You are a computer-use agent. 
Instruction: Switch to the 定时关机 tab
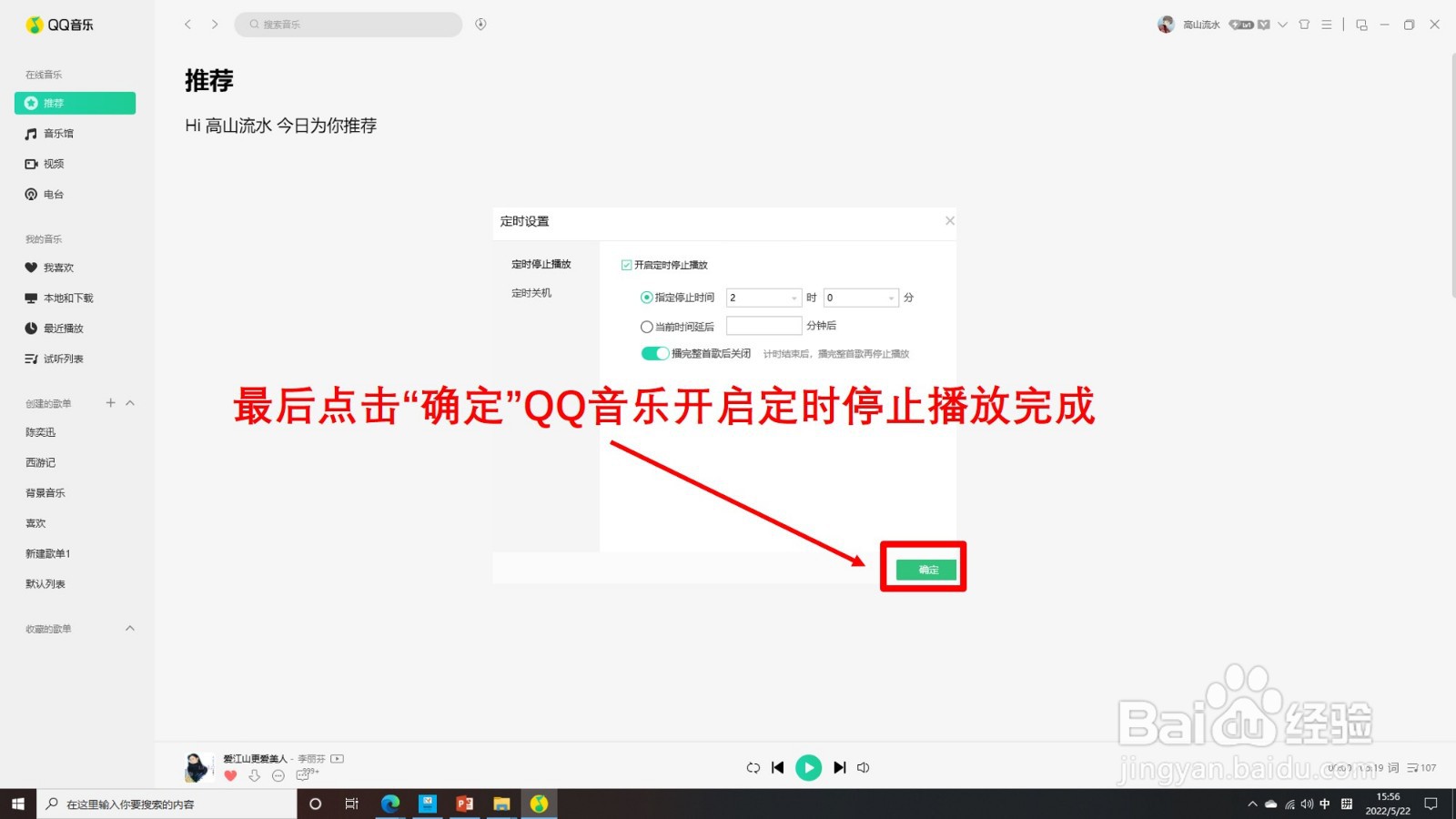point(531,293)
